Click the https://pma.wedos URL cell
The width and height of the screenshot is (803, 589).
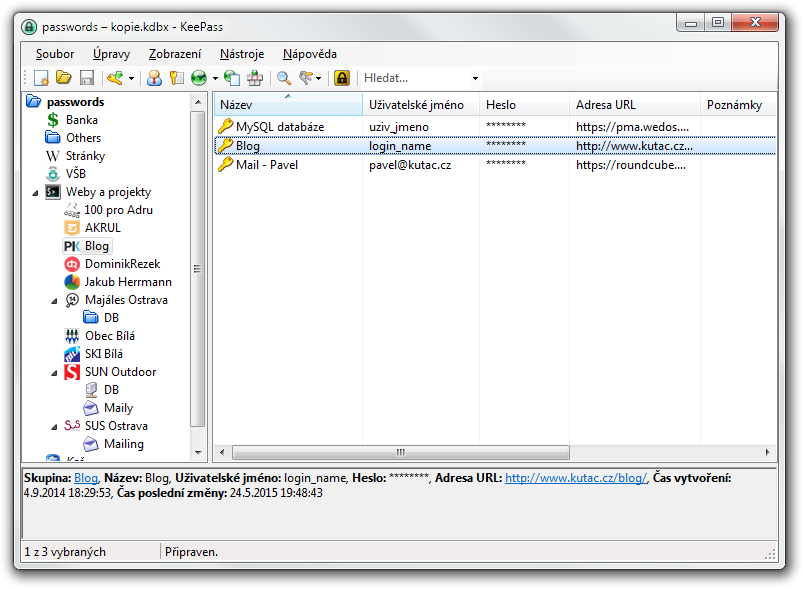[632, 127]
